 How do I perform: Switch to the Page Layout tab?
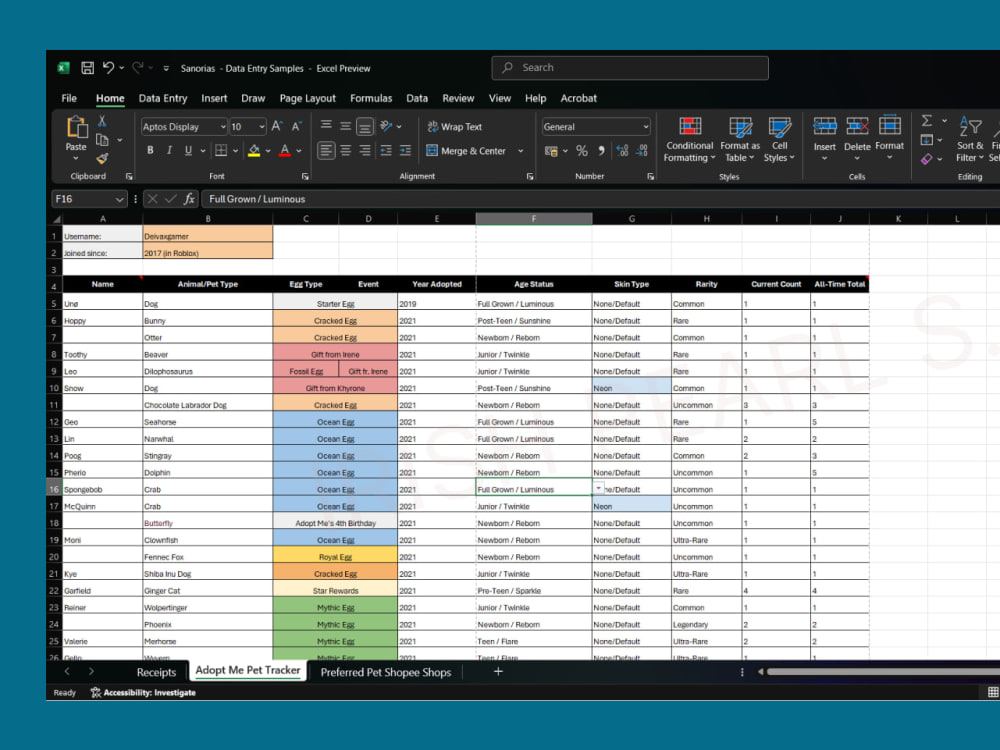coord(307,98)
